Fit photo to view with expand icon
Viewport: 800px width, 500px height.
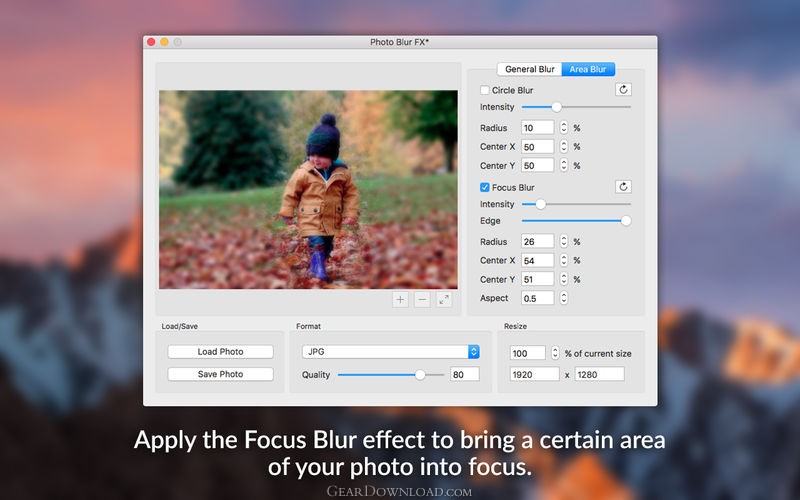[x=444, y=300]
